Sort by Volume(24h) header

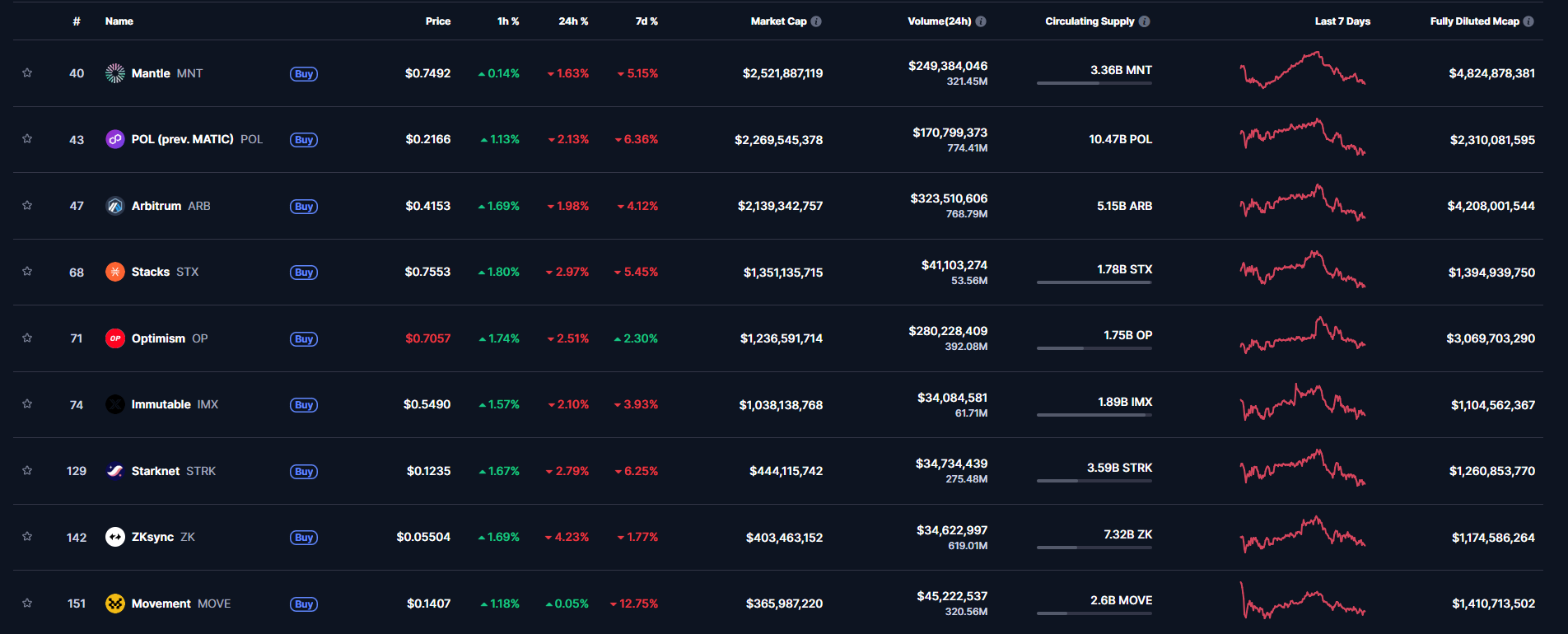(940, 21)
